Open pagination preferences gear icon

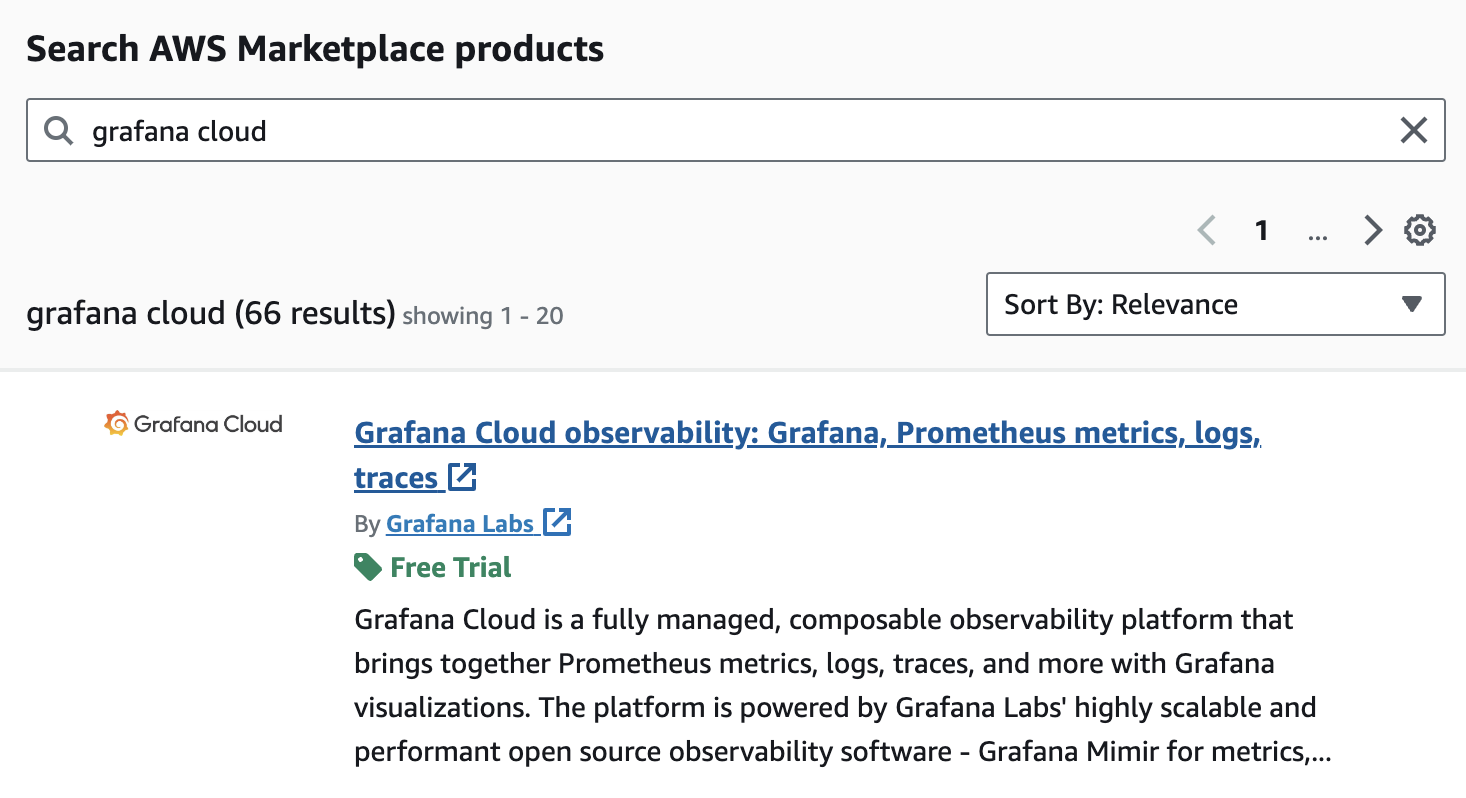pos(1420,231)
